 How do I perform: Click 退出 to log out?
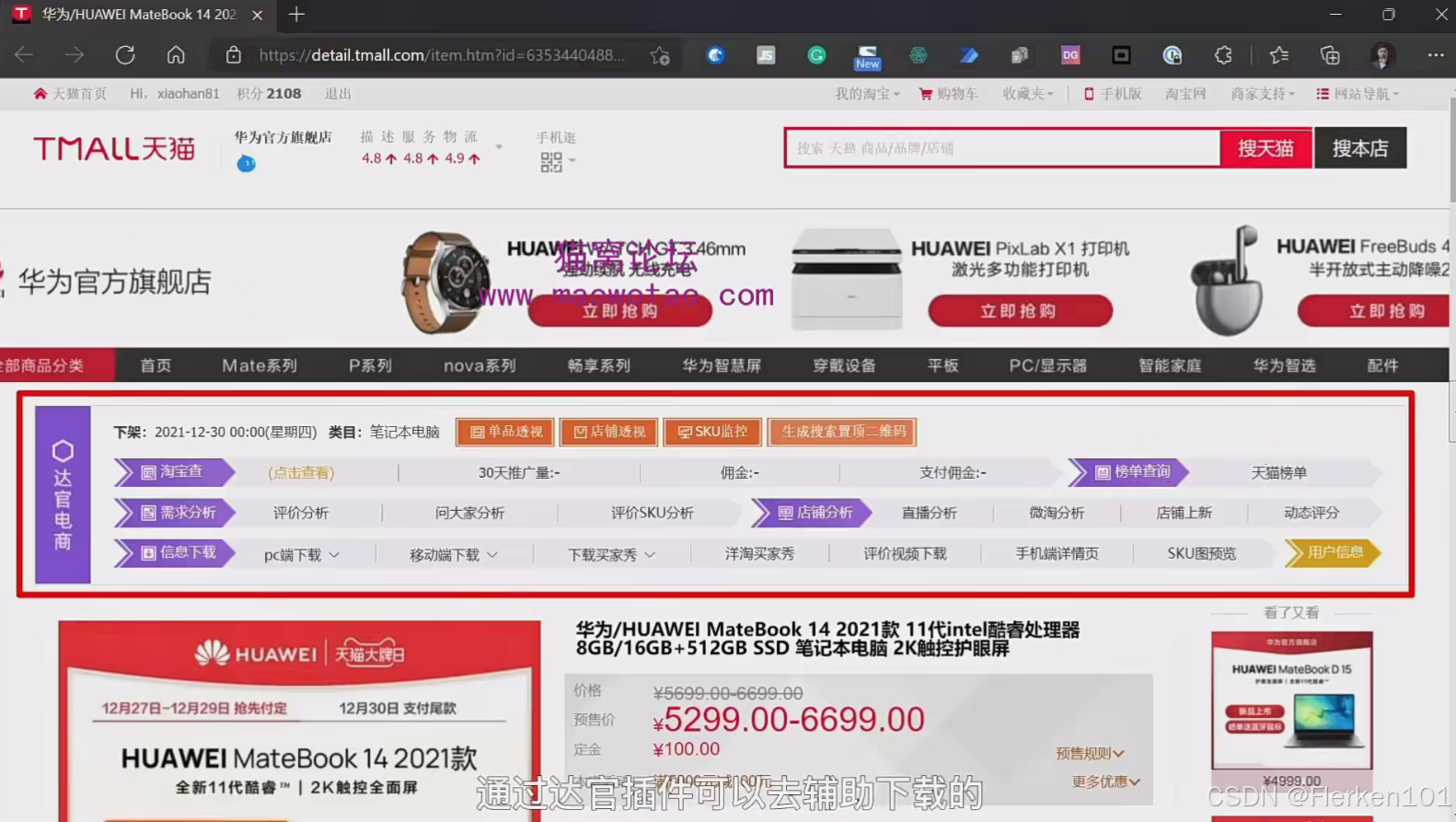(x=338, y=94)
